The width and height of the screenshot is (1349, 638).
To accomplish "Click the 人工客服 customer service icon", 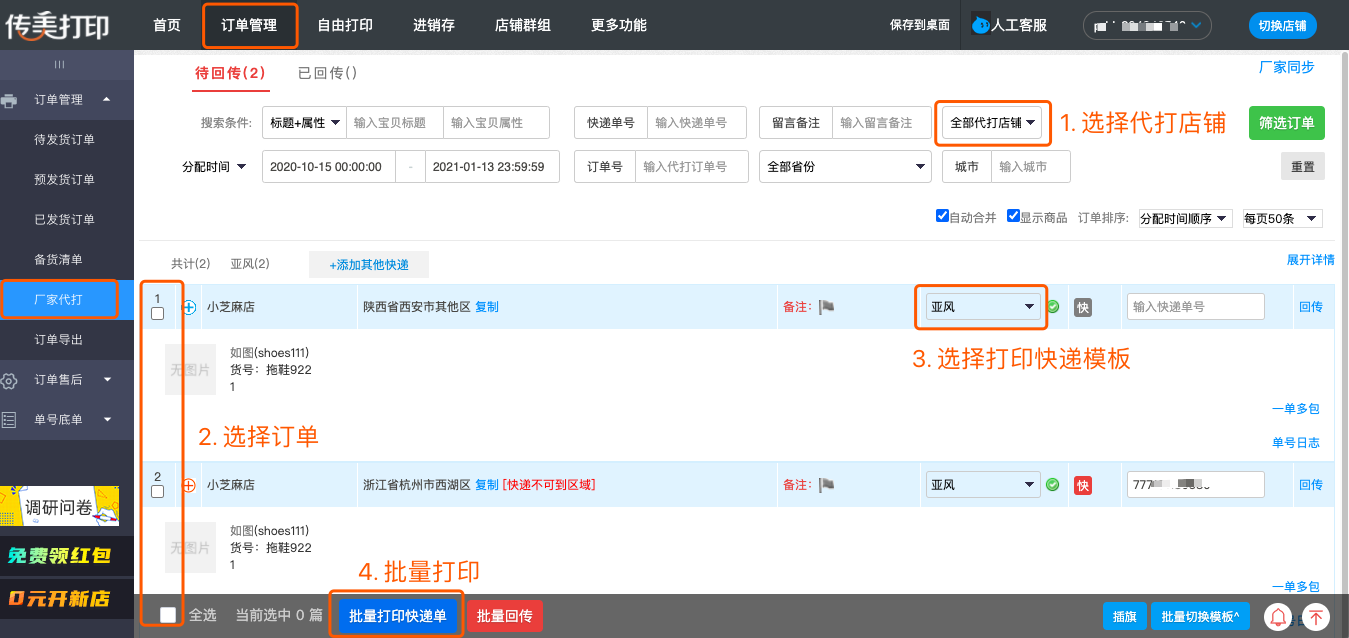I will coord(980,25).
